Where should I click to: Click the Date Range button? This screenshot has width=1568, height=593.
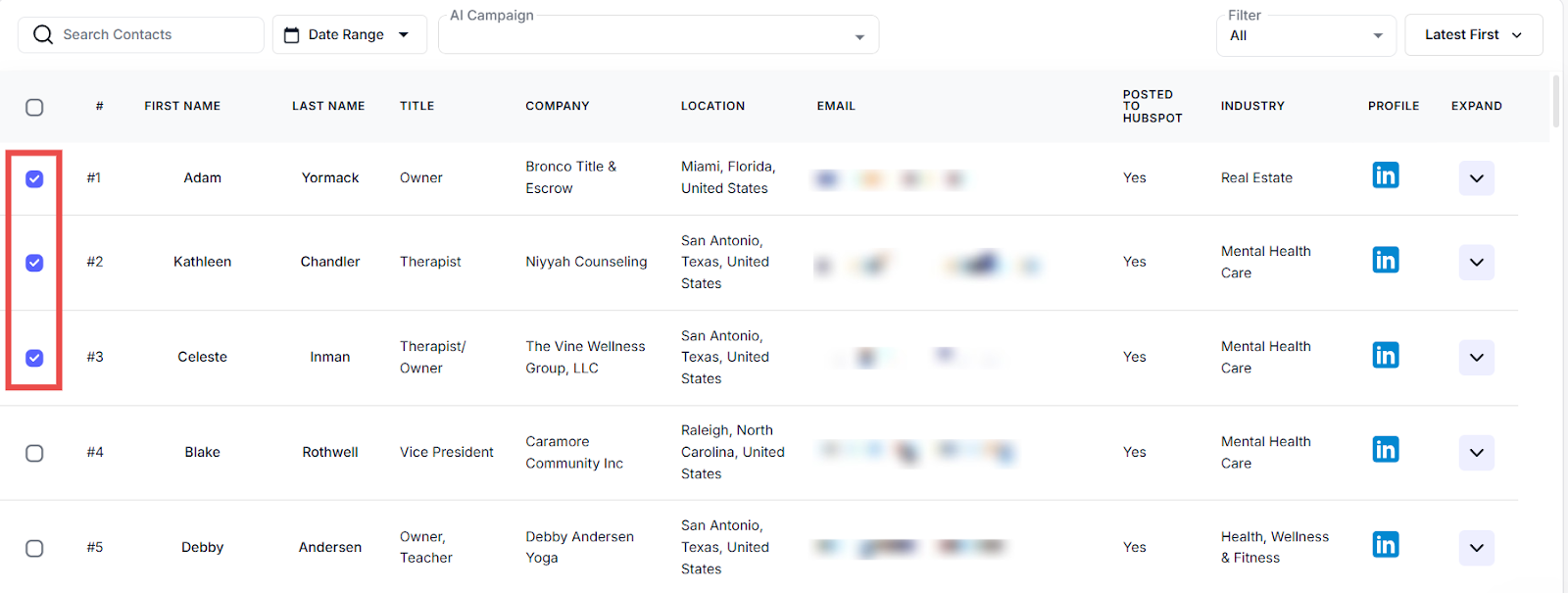349,35
